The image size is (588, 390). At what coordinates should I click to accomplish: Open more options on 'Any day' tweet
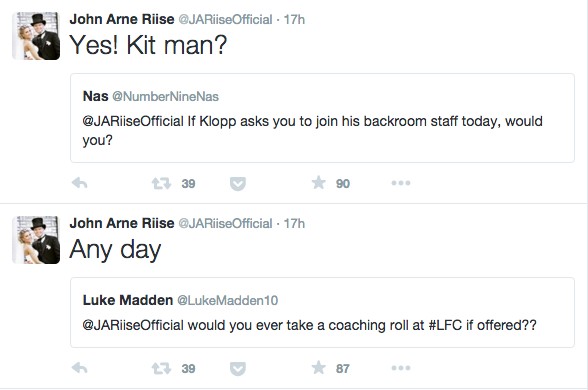tap(401, 368)
